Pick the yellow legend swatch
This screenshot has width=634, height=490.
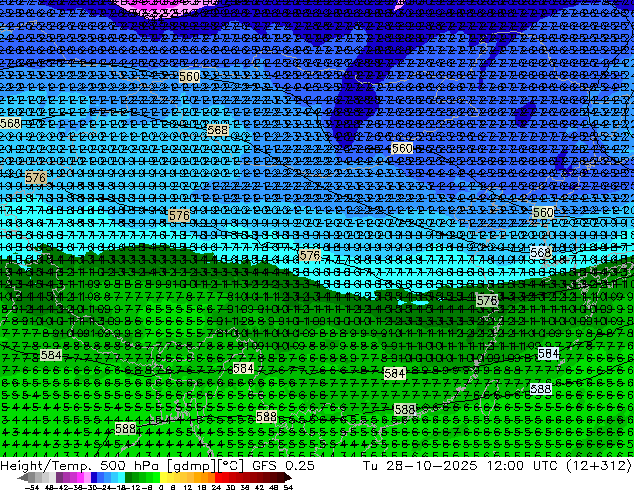tap(164, 477)
